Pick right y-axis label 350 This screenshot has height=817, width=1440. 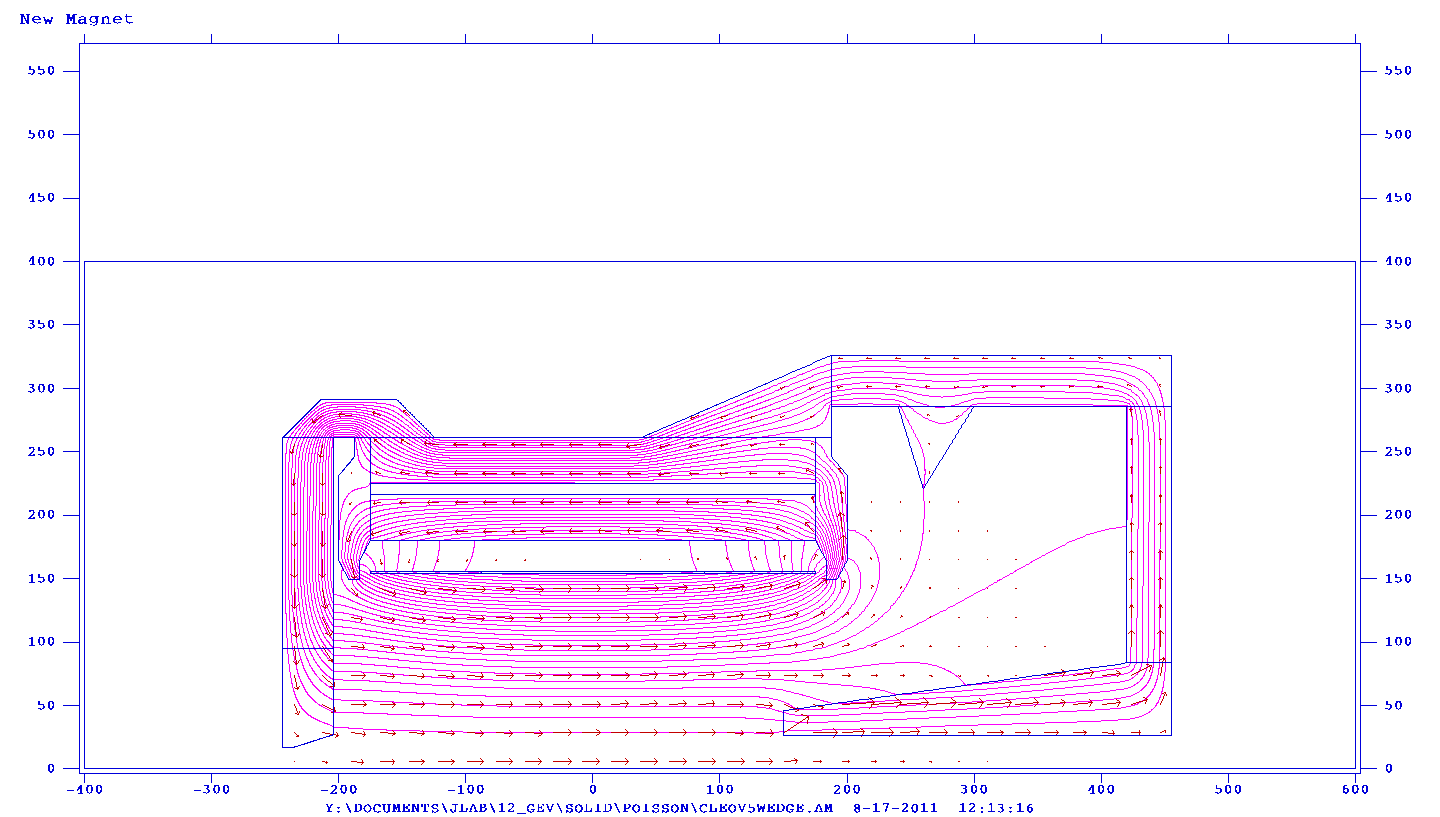(1398, 325)
